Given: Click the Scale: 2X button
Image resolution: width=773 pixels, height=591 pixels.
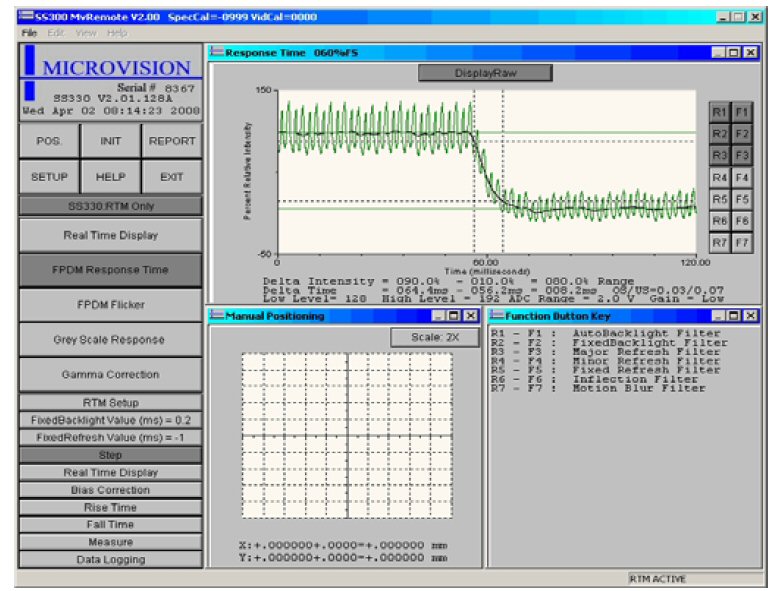Looking at the screenshot, I should 435,338.
